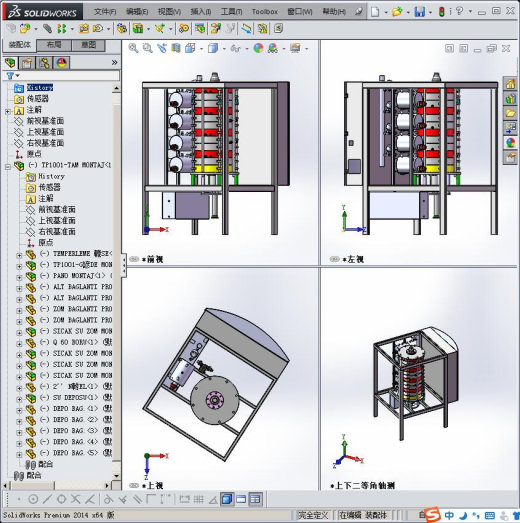Click the Appearances color ball in task pane
520x523 pixels.
pyautogui.click(x=510, y=142)
